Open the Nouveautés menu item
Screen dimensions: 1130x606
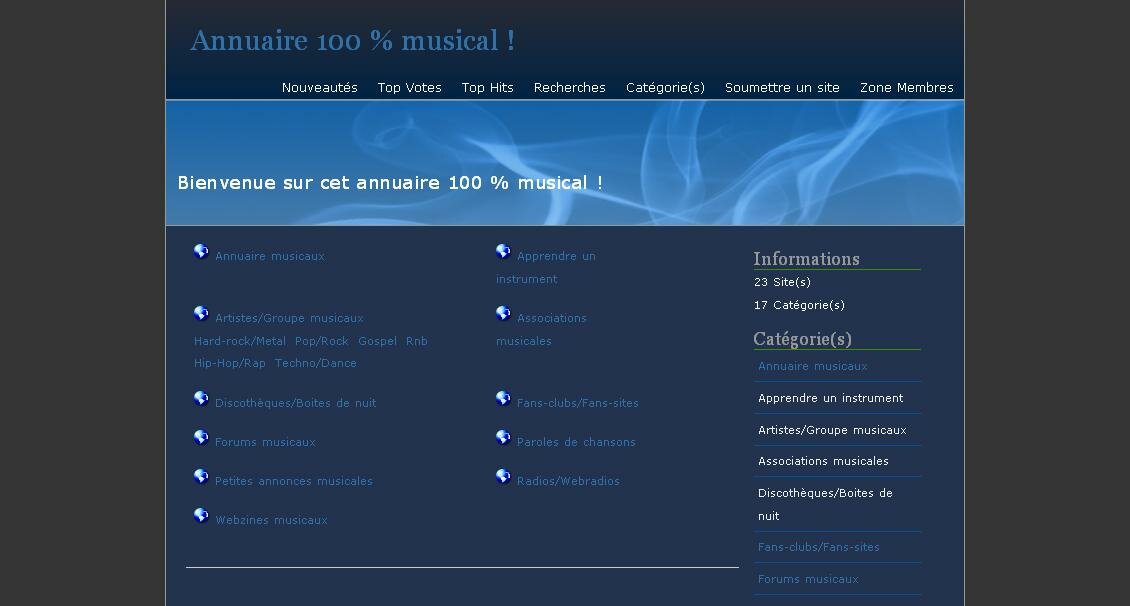319,87
